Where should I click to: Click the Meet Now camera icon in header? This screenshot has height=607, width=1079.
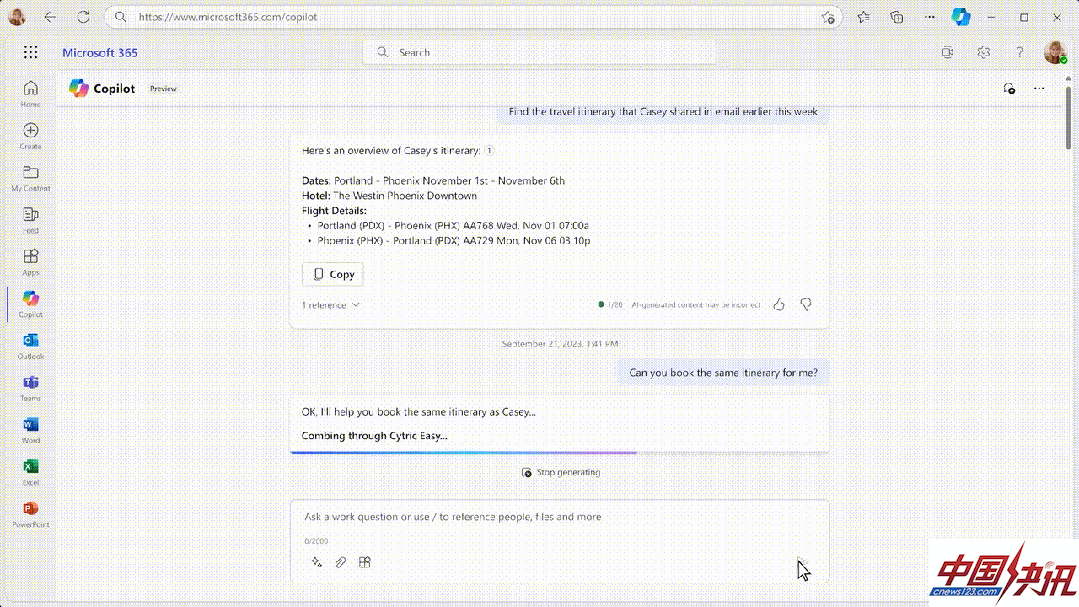948,52
